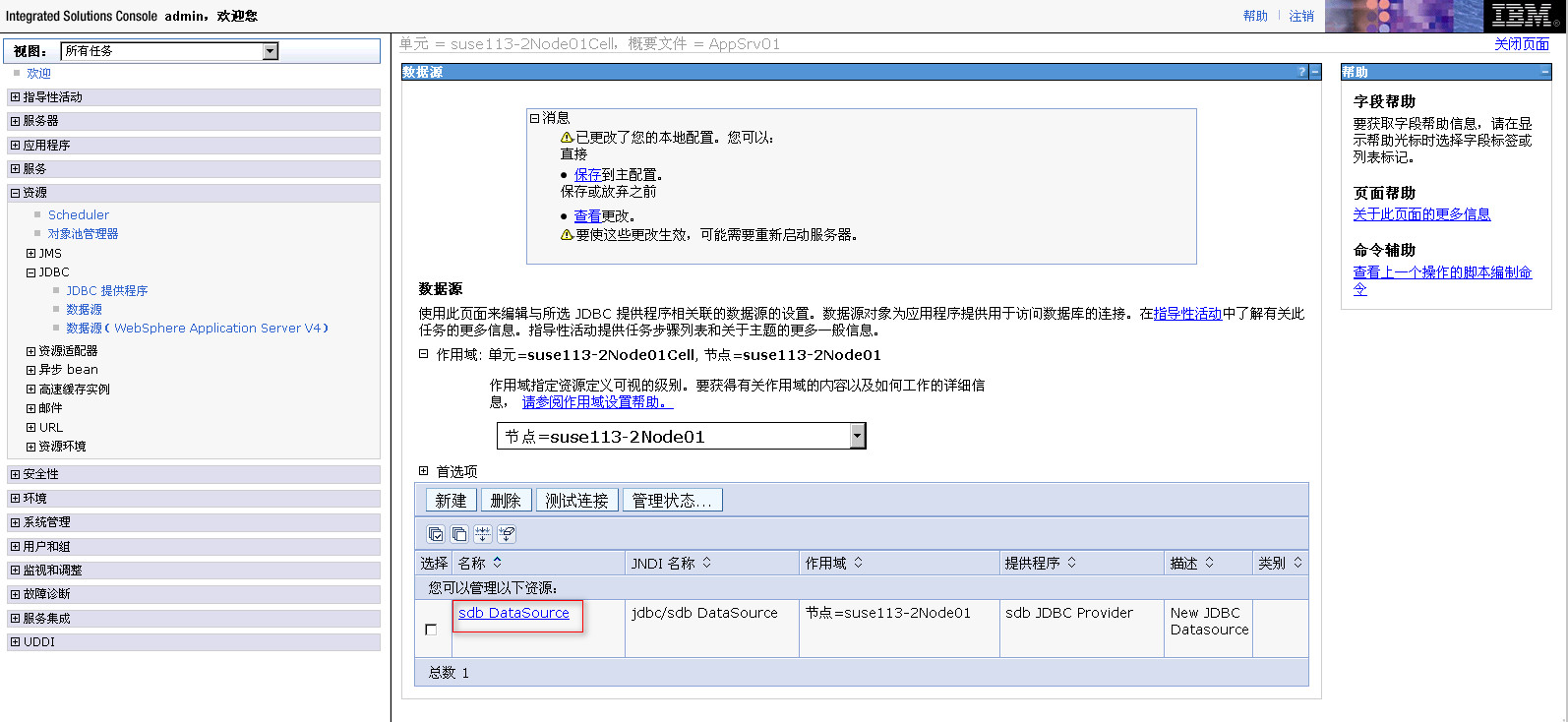This screenshot has width=1568, height=722.
Task: Minimize the 帮助 side panel
Action: pos(1544,72)
